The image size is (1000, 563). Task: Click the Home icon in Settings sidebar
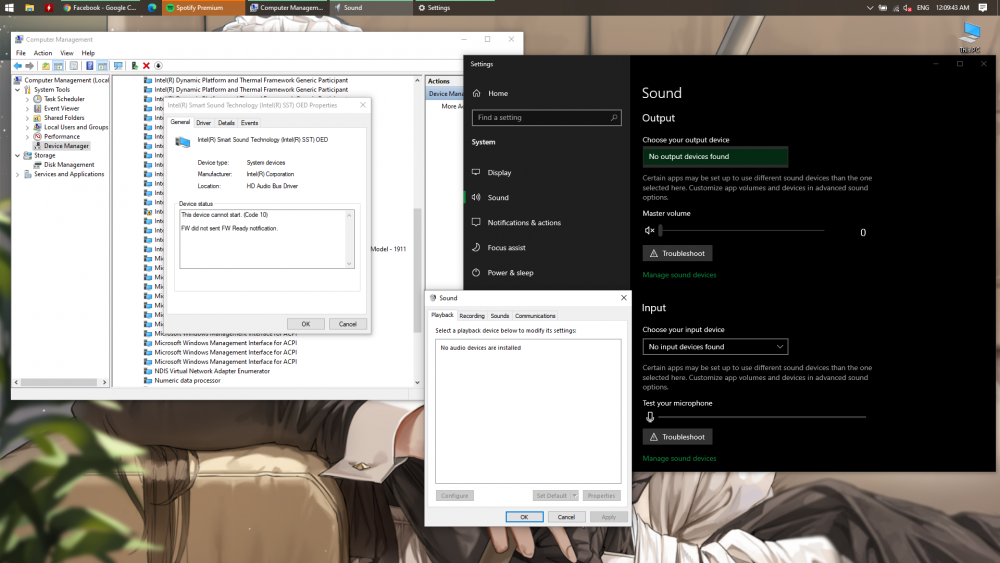(476, 93)
